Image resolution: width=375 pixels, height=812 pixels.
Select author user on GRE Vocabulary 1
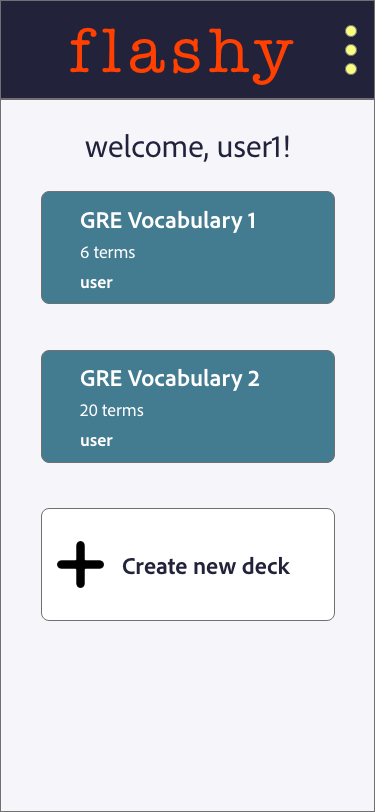click(96, 283)
